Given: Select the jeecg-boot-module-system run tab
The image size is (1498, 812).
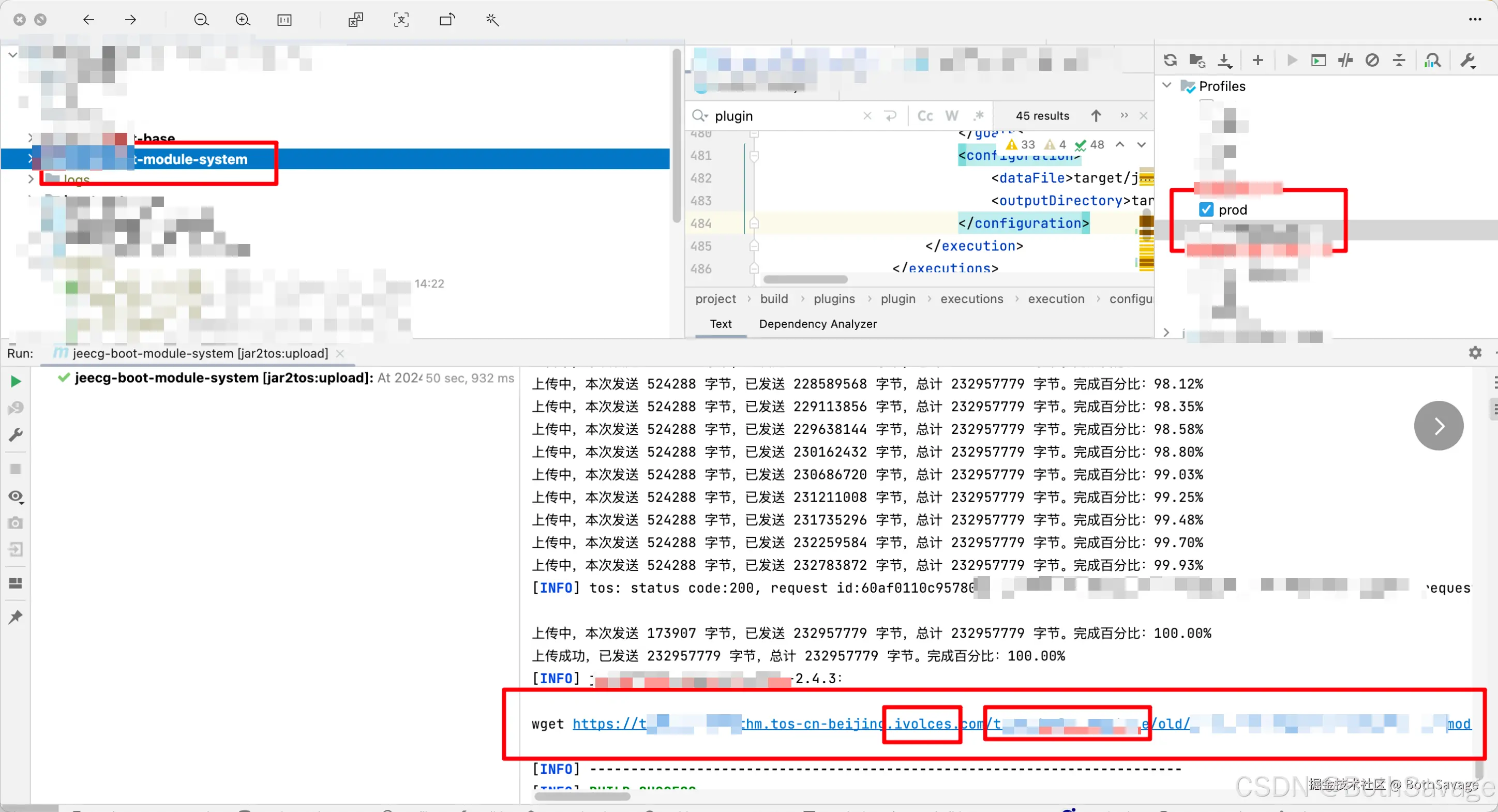Looking at the screenshot, I should pyautogui.click(x=200, y=353).
